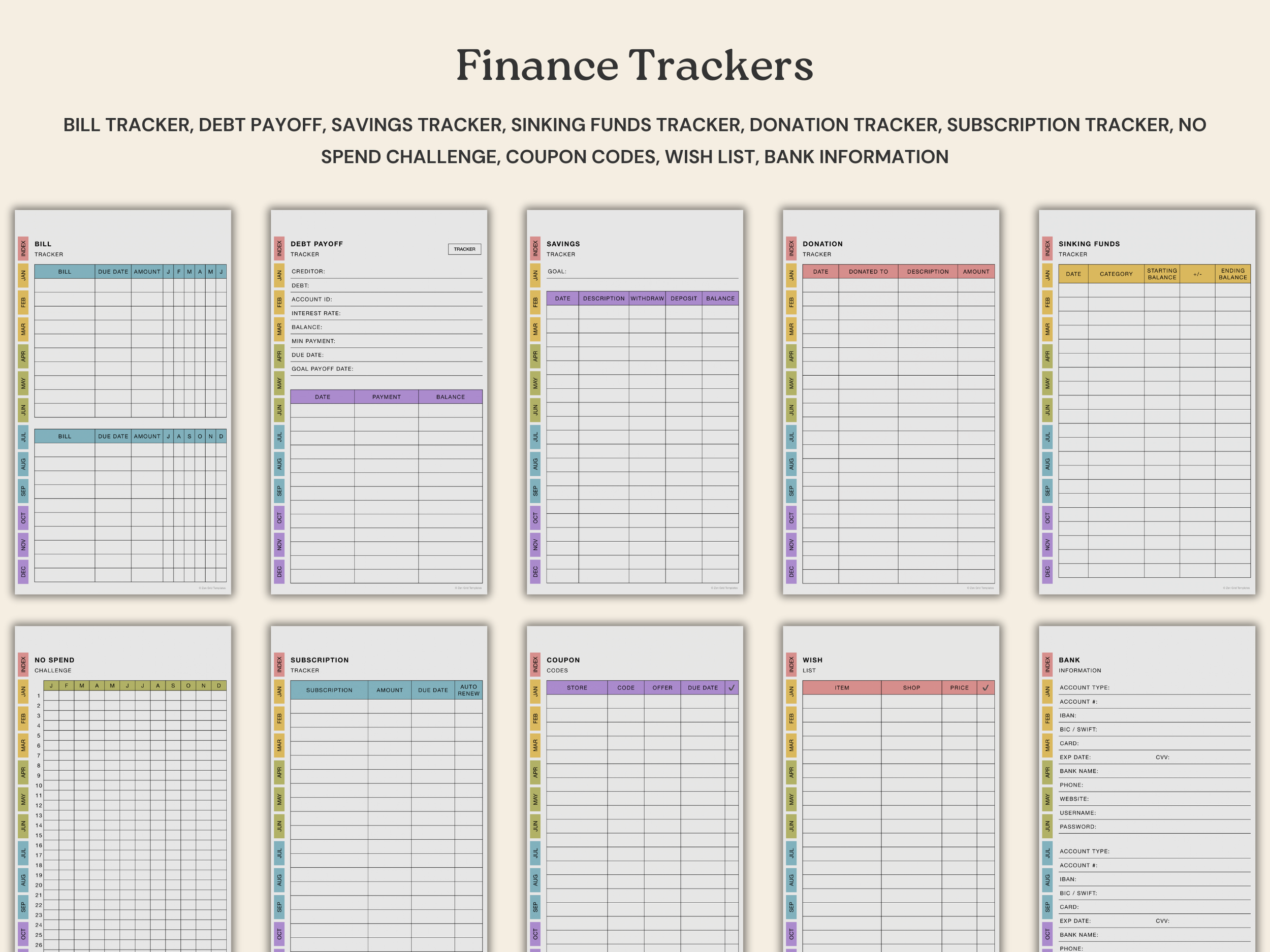Image resolution: width=1270 pixels, height=952 pixels.
Task: Click the +/- column header in Sinking Funds
Action: point(1197,274)
